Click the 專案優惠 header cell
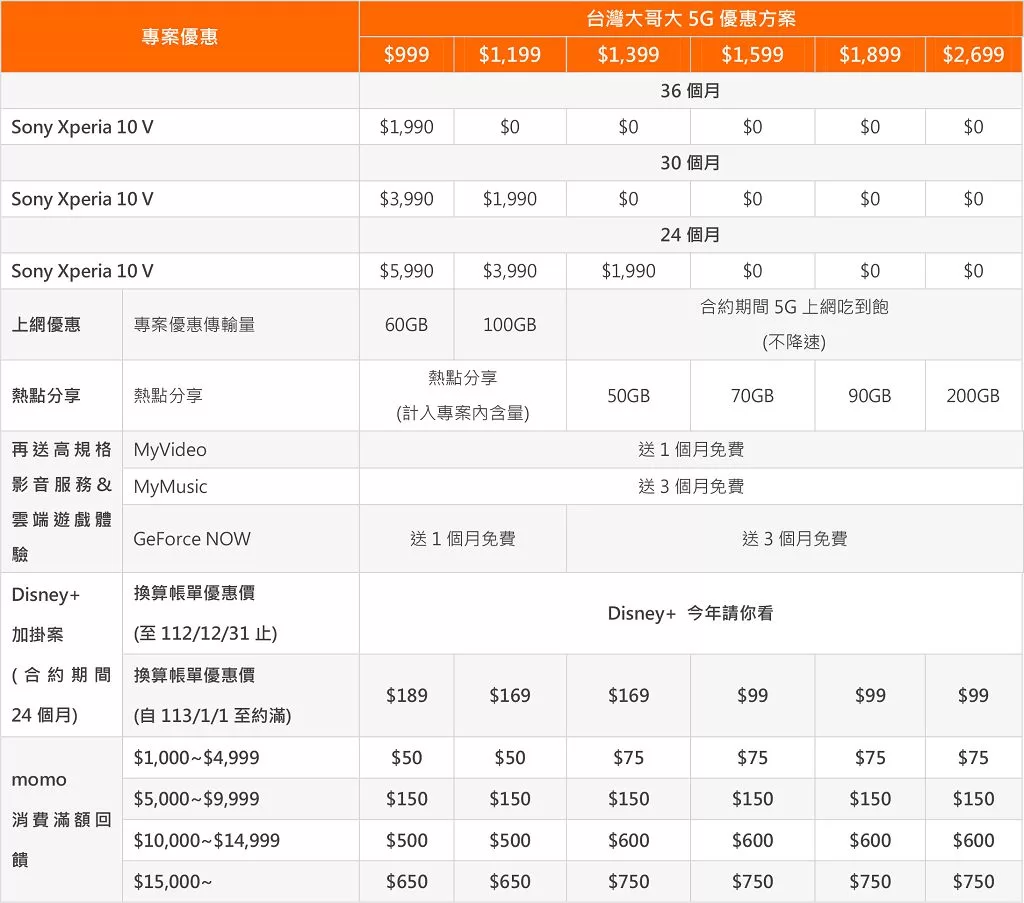The image size is (1024, 903). [180, 37]
